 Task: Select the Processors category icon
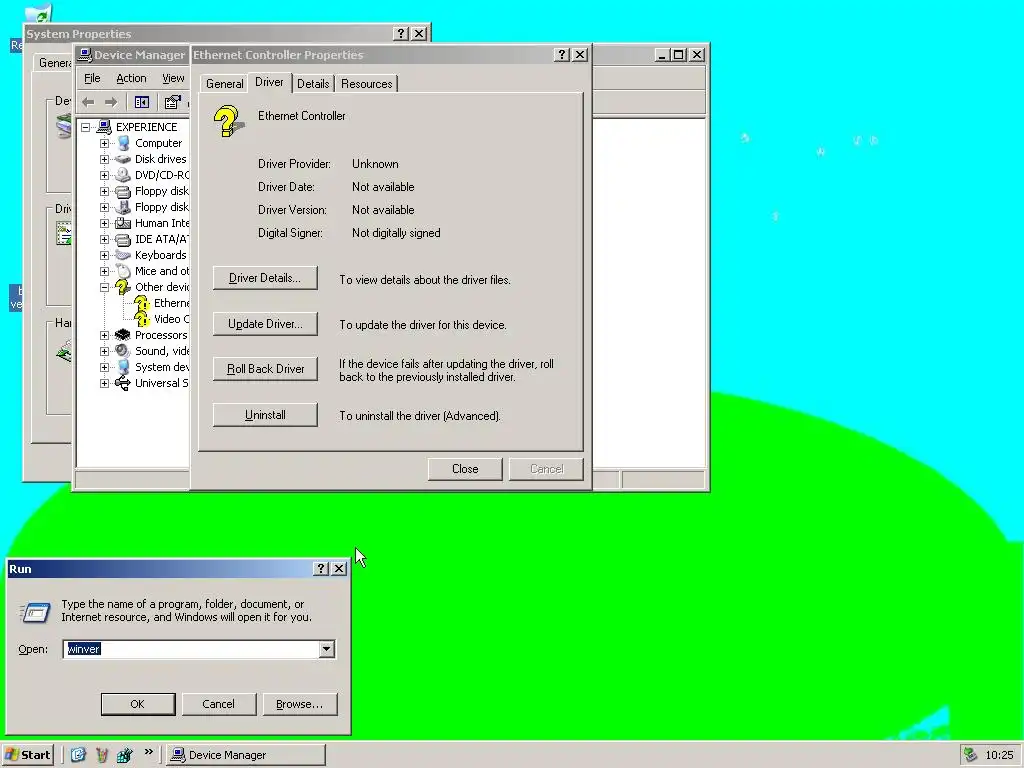[123, 335]
